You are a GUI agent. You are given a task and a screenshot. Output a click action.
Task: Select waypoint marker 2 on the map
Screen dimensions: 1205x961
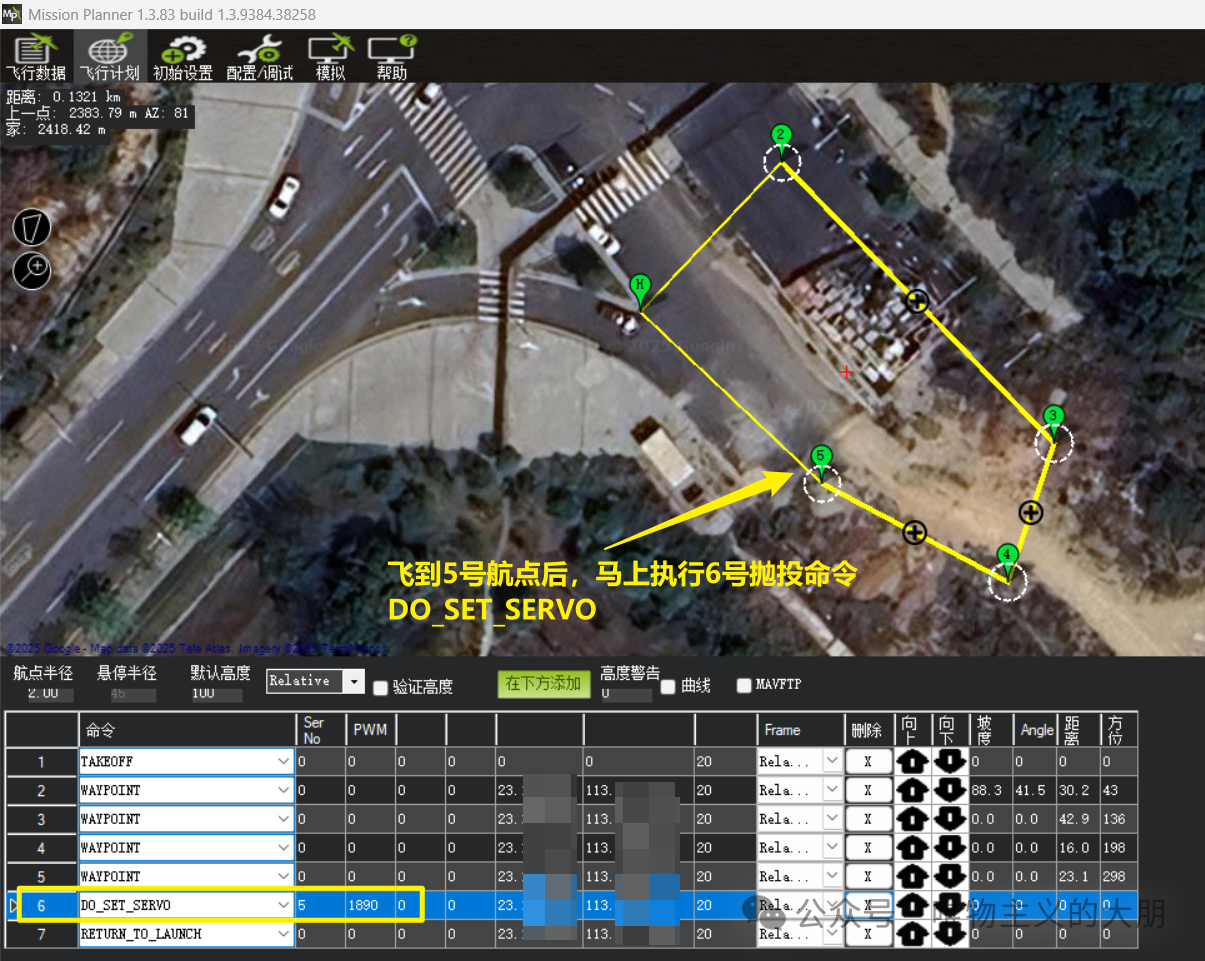(782, 137)
